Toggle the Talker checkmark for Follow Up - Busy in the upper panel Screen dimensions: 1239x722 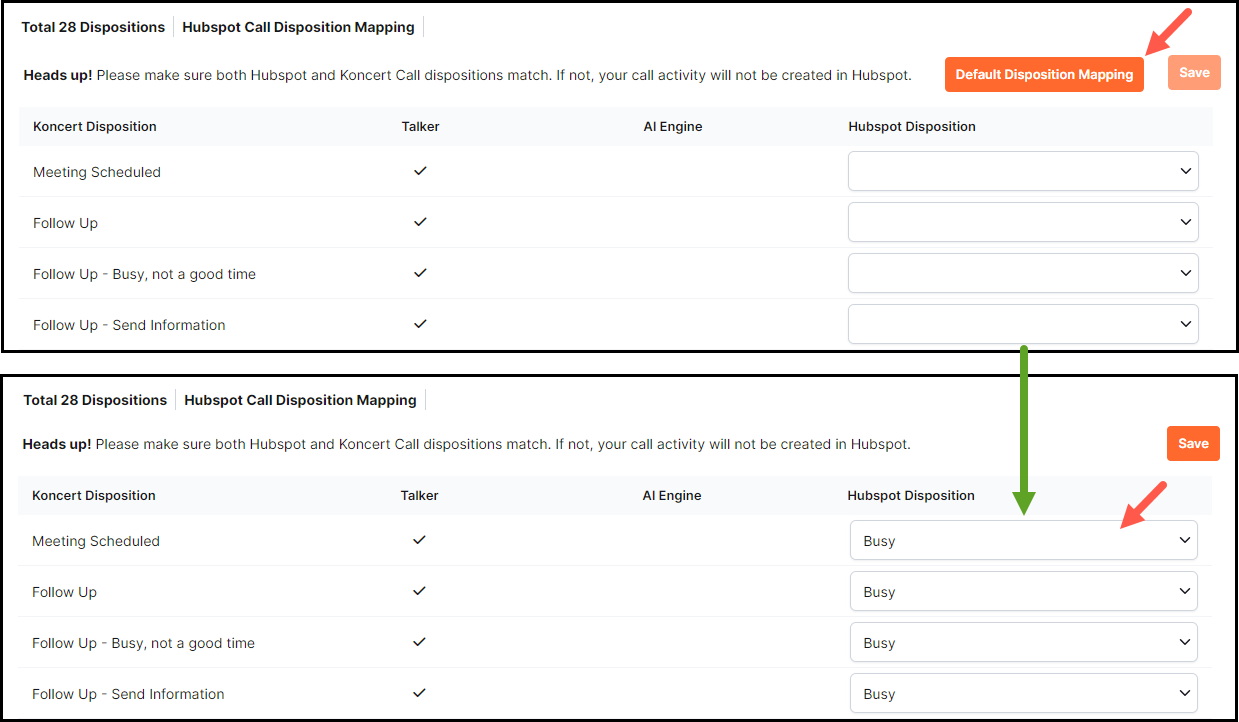click(420, 273)
